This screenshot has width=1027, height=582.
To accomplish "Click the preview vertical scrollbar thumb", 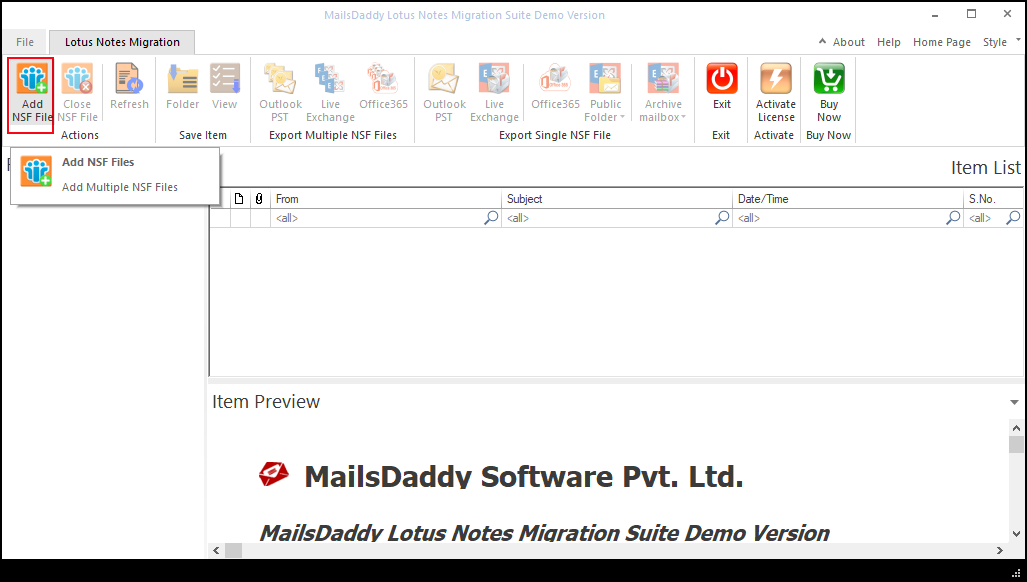I will pos(1016,444).
